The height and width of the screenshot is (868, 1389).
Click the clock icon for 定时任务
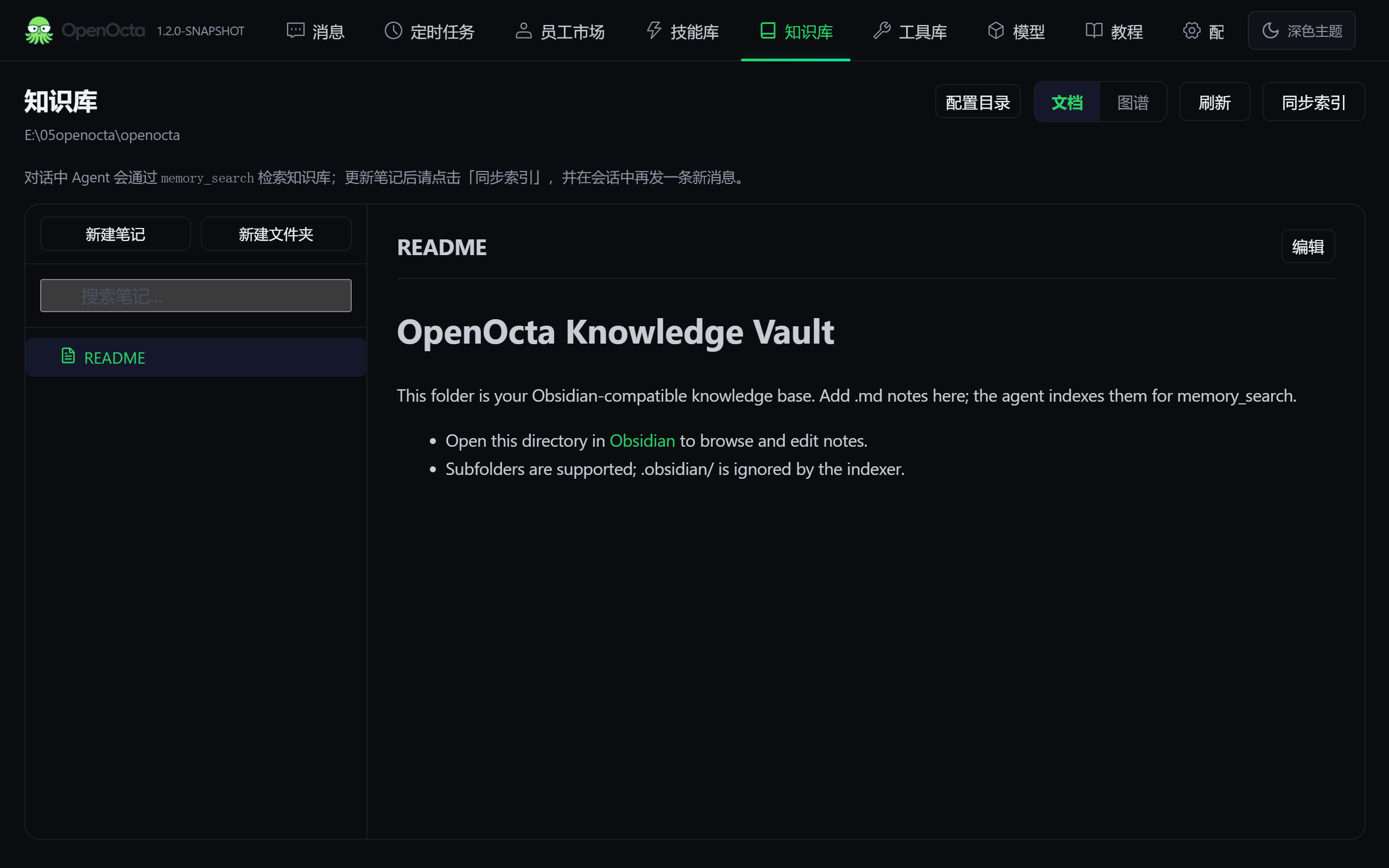393,30
